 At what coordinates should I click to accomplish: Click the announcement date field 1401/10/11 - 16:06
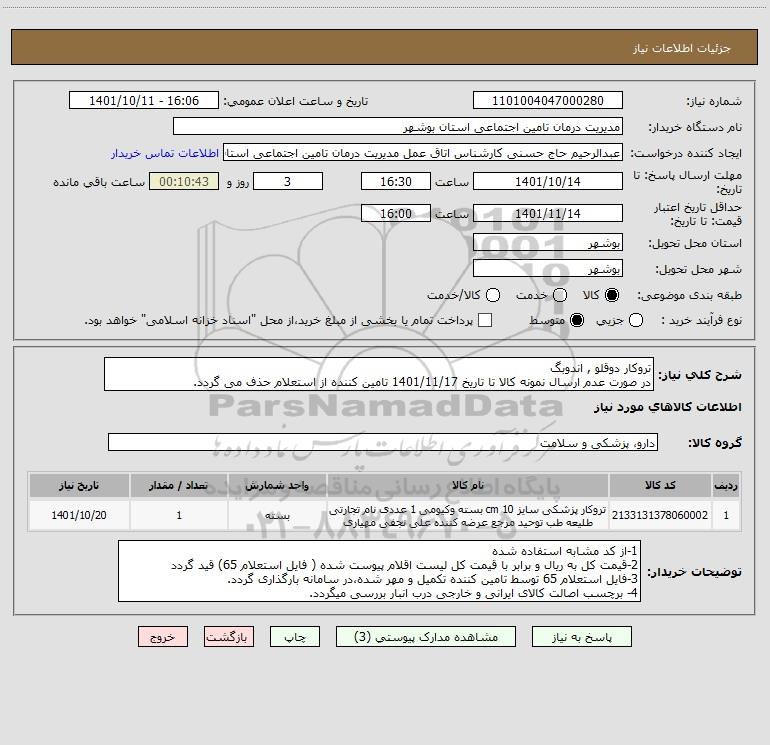(144, 101)
